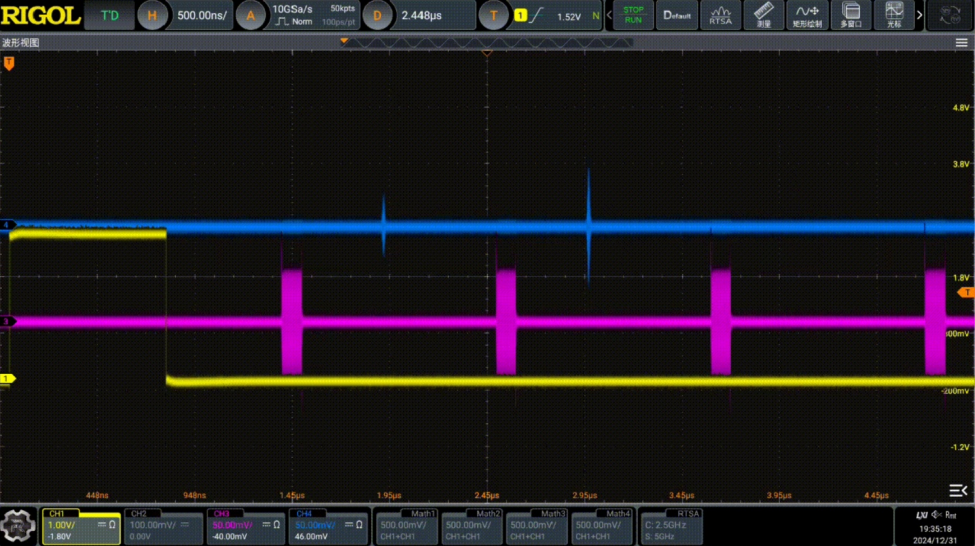Select the CH1 -1.80V offset value

[59, 536]
